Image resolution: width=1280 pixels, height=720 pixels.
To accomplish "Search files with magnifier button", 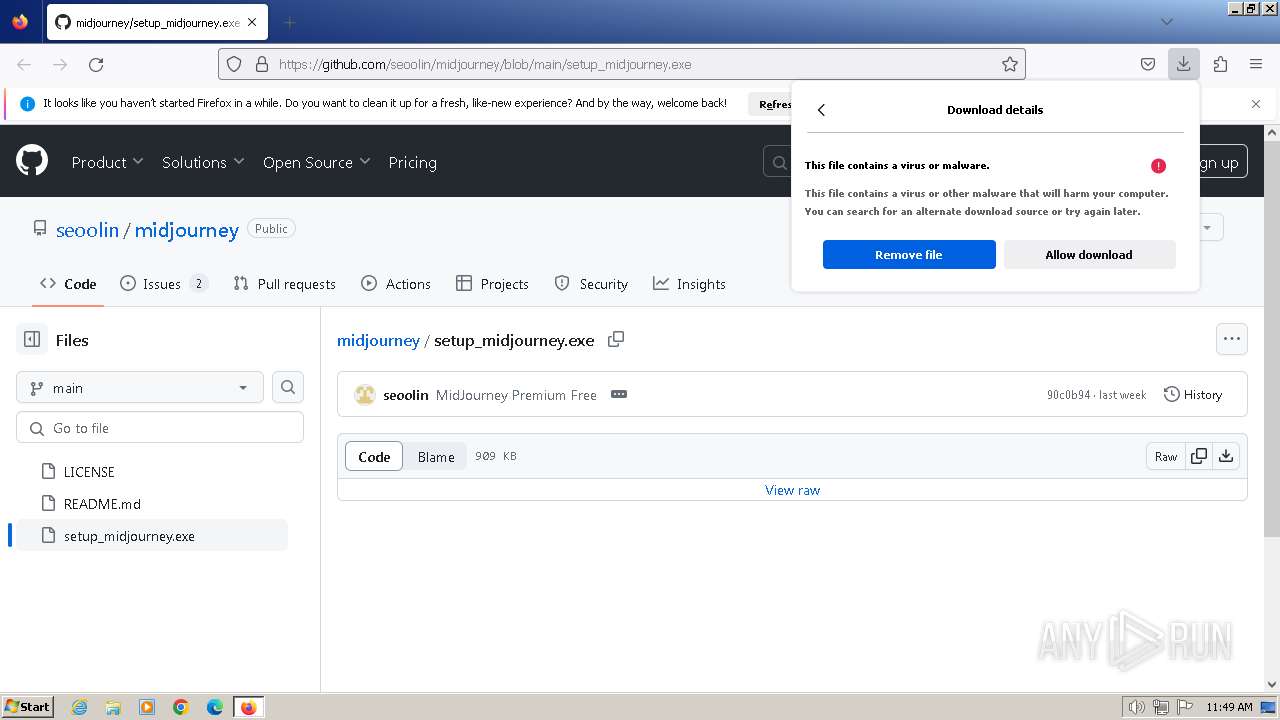I will click(288, 387).
